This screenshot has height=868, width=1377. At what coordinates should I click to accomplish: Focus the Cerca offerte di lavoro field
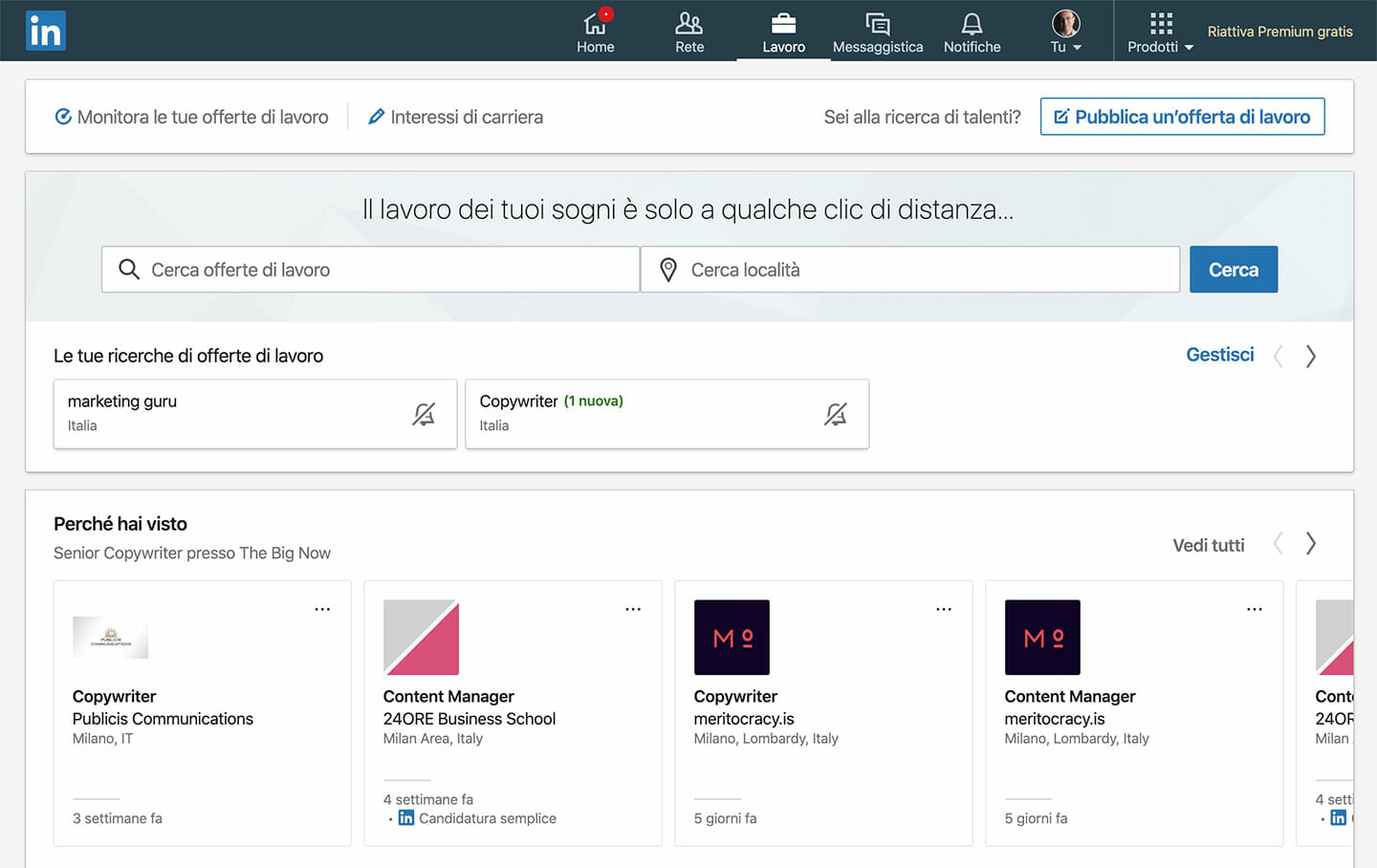click(371, 270)
